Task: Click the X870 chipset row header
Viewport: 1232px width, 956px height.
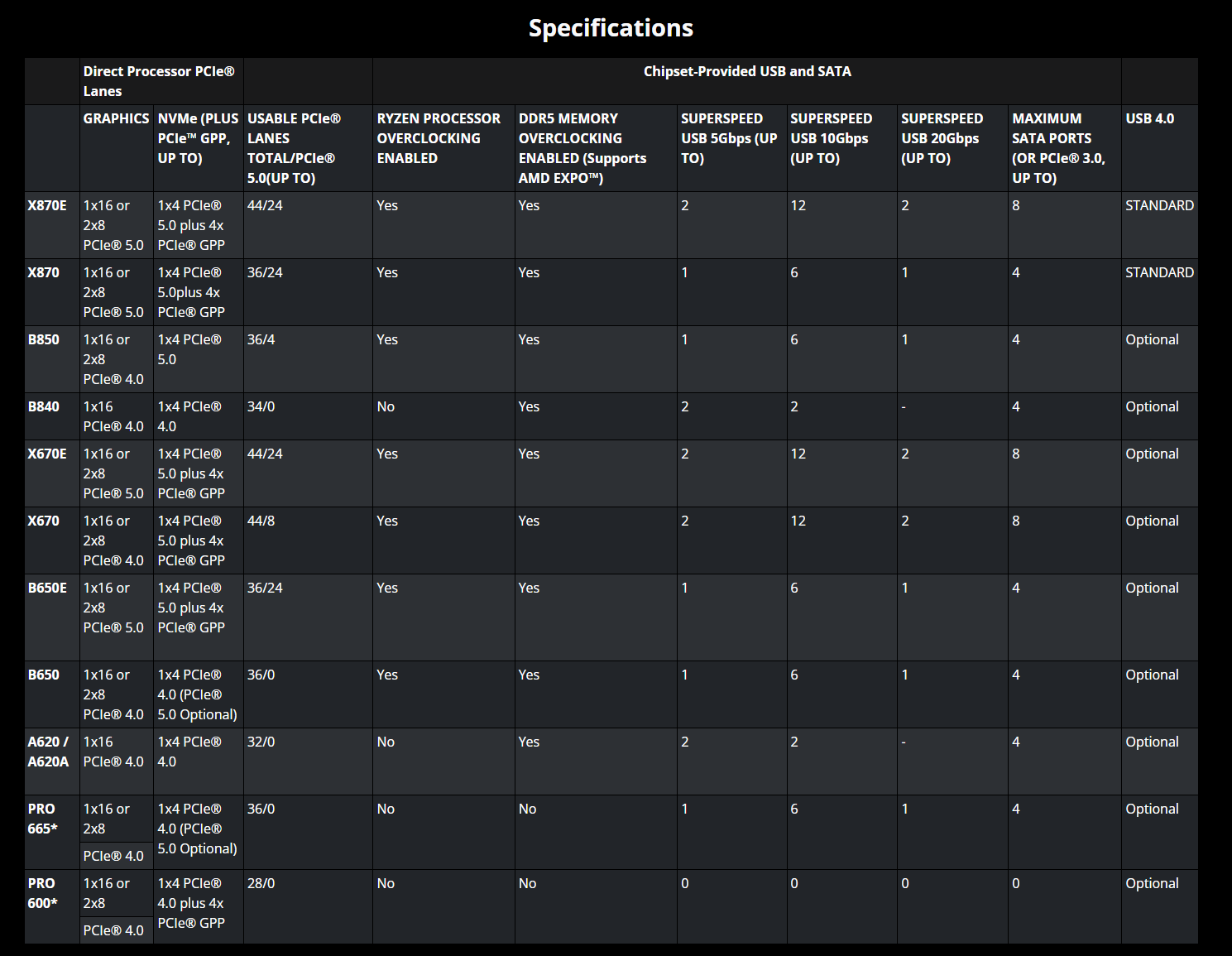Action: tap(44, 272)
